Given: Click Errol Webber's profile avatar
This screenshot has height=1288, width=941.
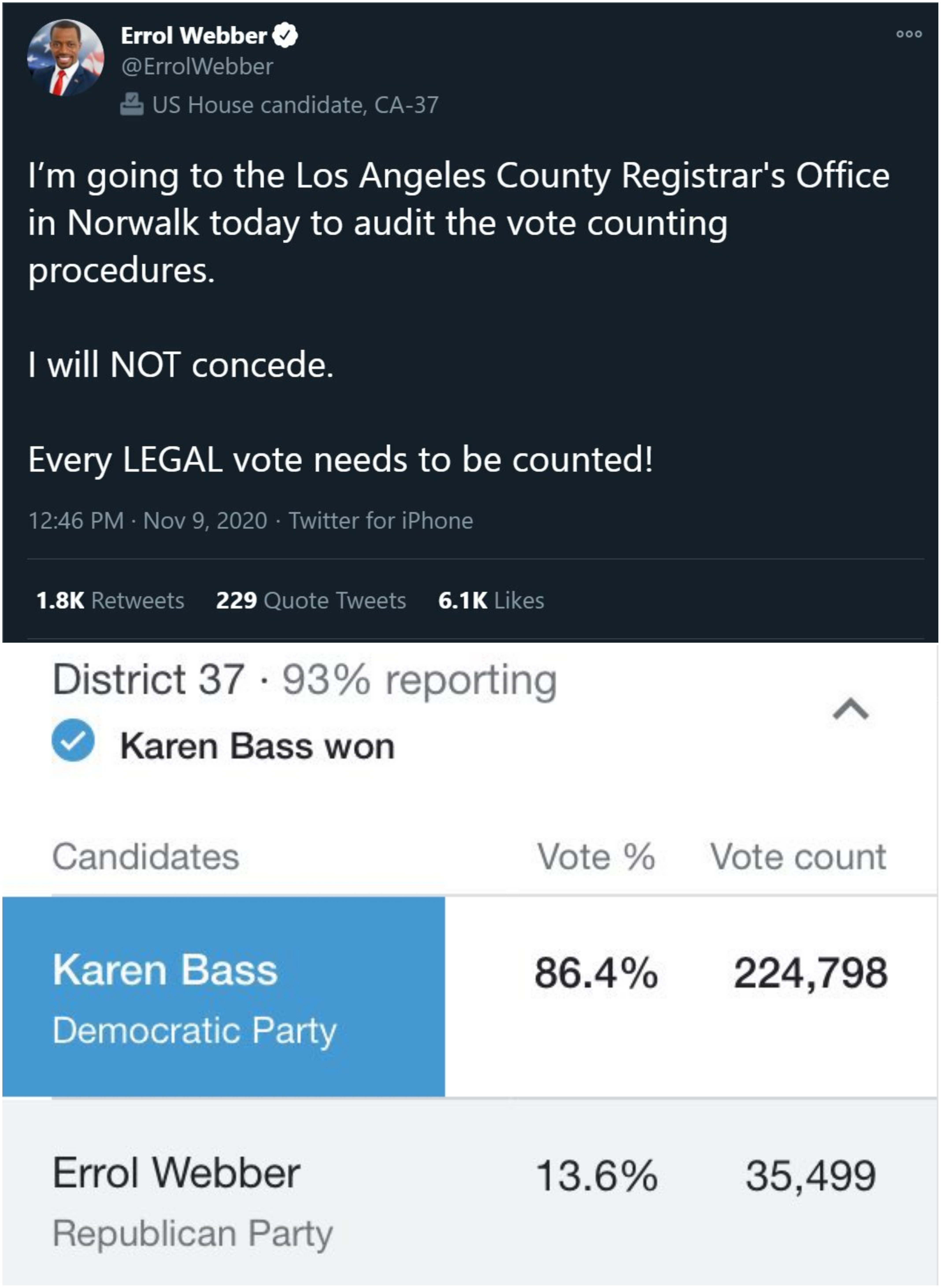Looking at the screenshot, I should coord(65,58).
